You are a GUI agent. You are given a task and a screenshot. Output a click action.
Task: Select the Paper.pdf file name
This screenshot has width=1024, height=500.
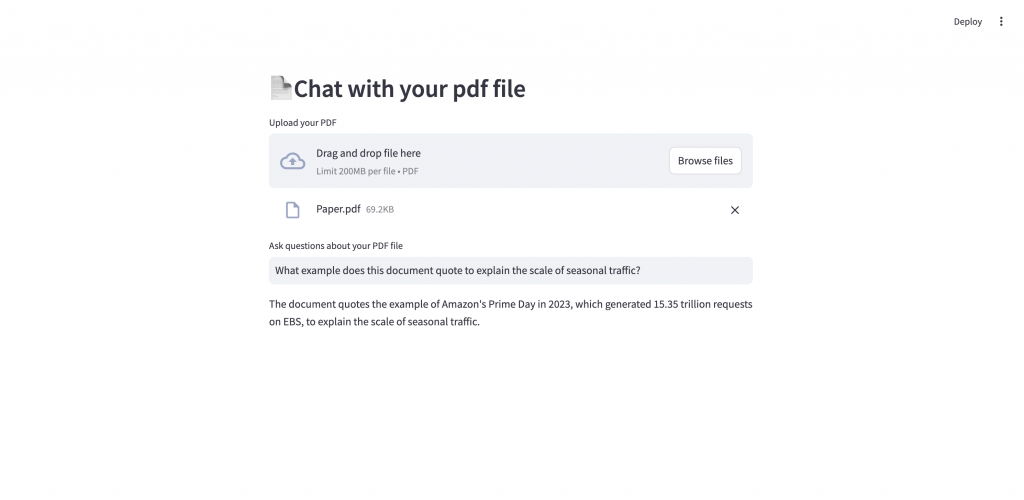[x=338, y=209]
